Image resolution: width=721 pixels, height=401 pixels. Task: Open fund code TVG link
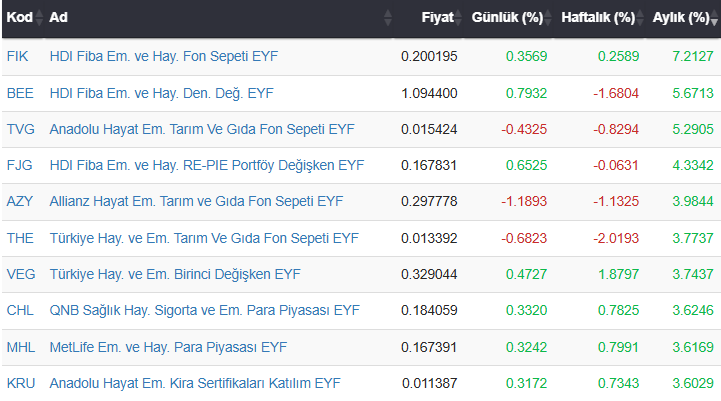(21, 129)
